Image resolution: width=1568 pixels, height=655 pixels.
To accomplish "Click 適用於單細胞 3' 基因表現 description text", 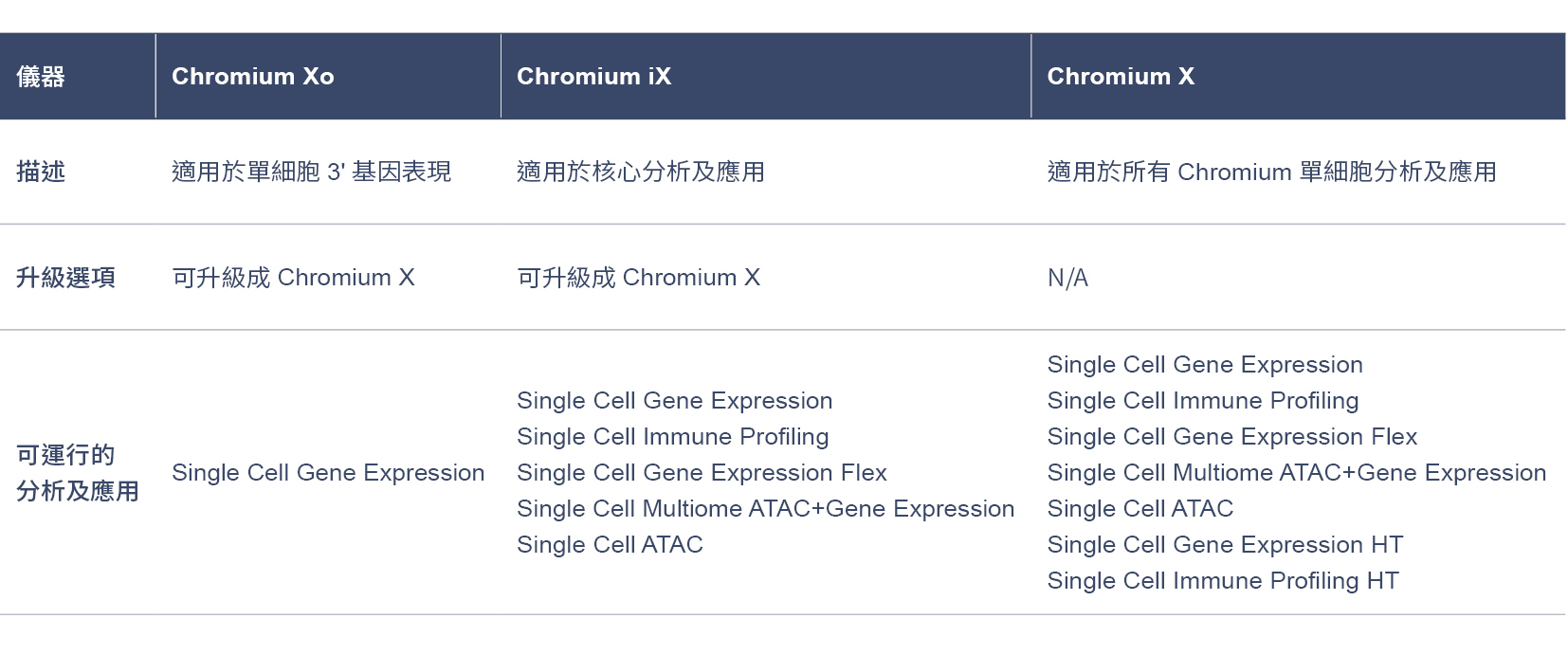I will click(x=311, y=172).
